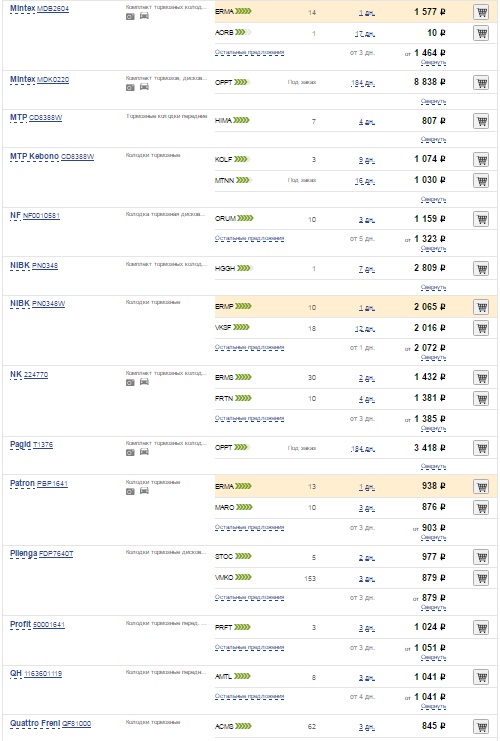The width and height of the screenshot is (500, 741).
Task: Open car applicability icon for NK 224770
Action: coord(144,382)
